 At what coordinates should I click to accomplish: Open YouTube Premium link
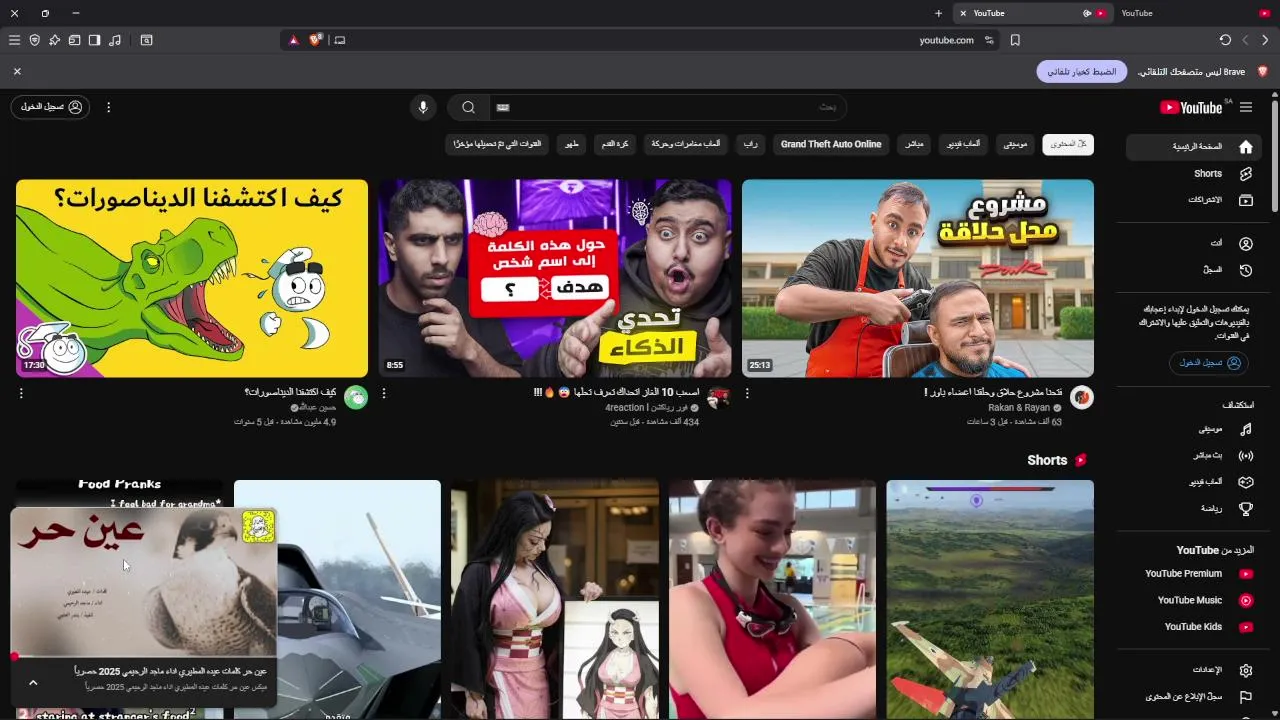pyautogui.click(x=1194, y=574)
